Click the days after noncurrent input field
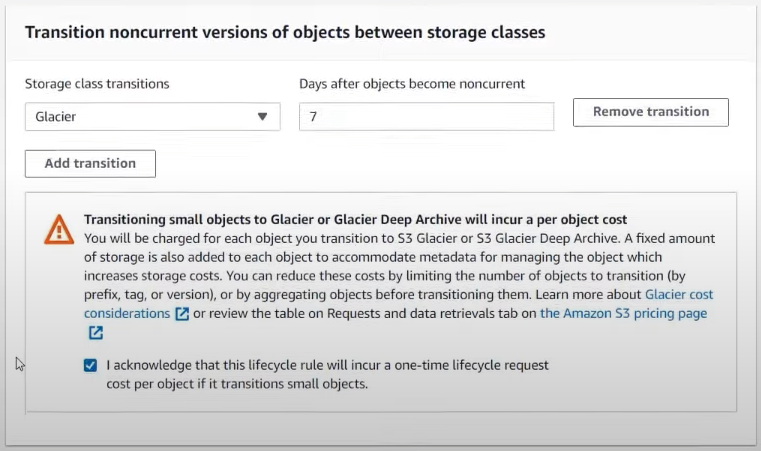The image size is (761, 451). click(x=426, y=117)
